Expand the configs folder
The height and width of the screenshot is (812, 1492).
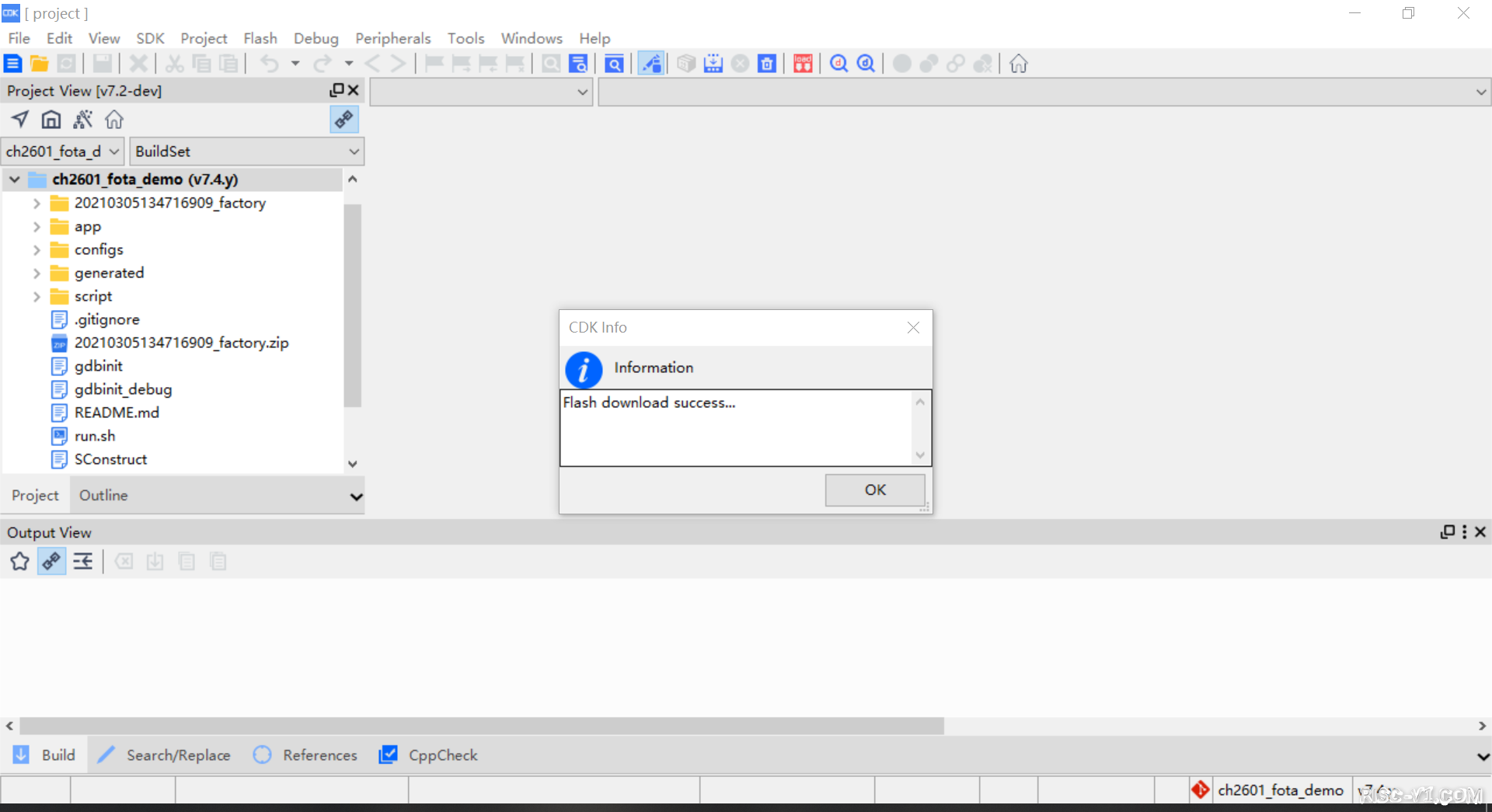point(37,250)
